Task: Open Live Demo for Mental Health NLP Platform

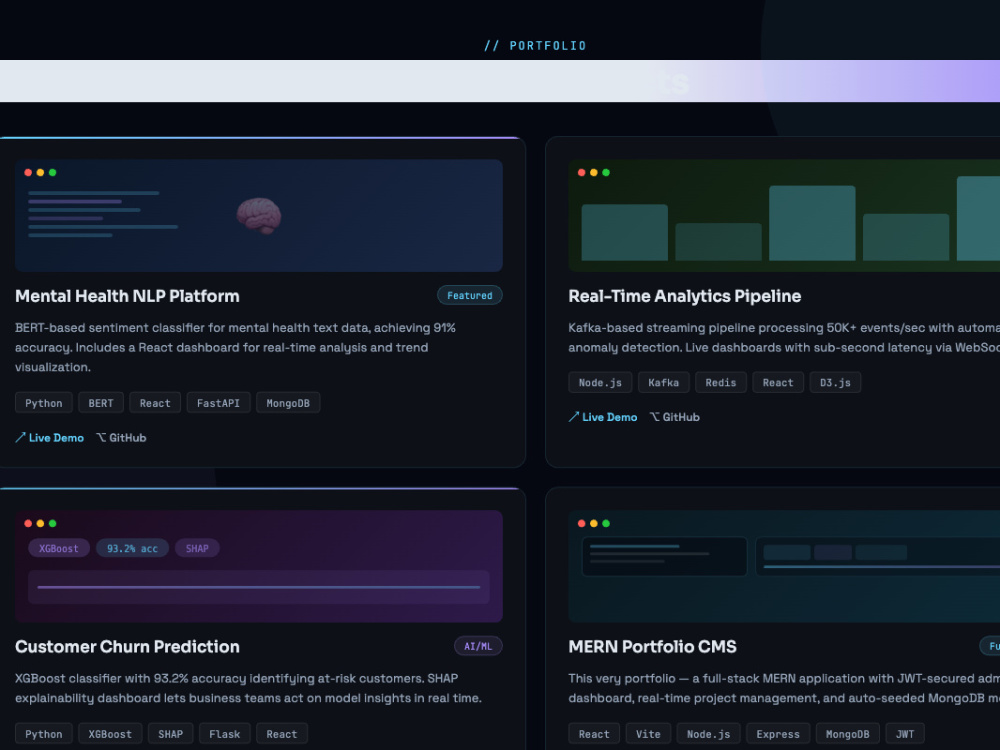Action: tap(50, 438)
